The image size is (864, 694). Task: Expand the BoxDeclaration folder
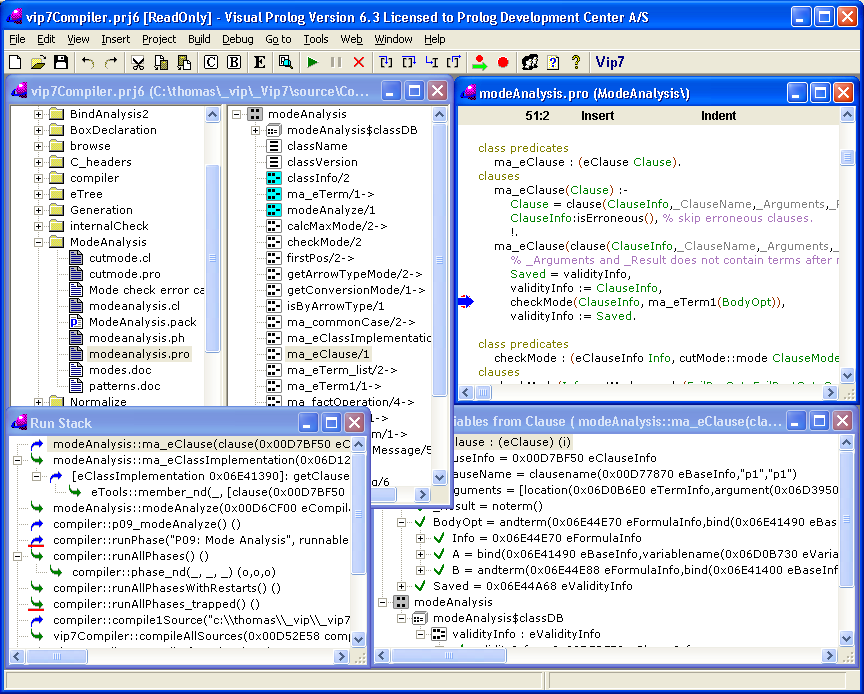(x=38, y=131)
